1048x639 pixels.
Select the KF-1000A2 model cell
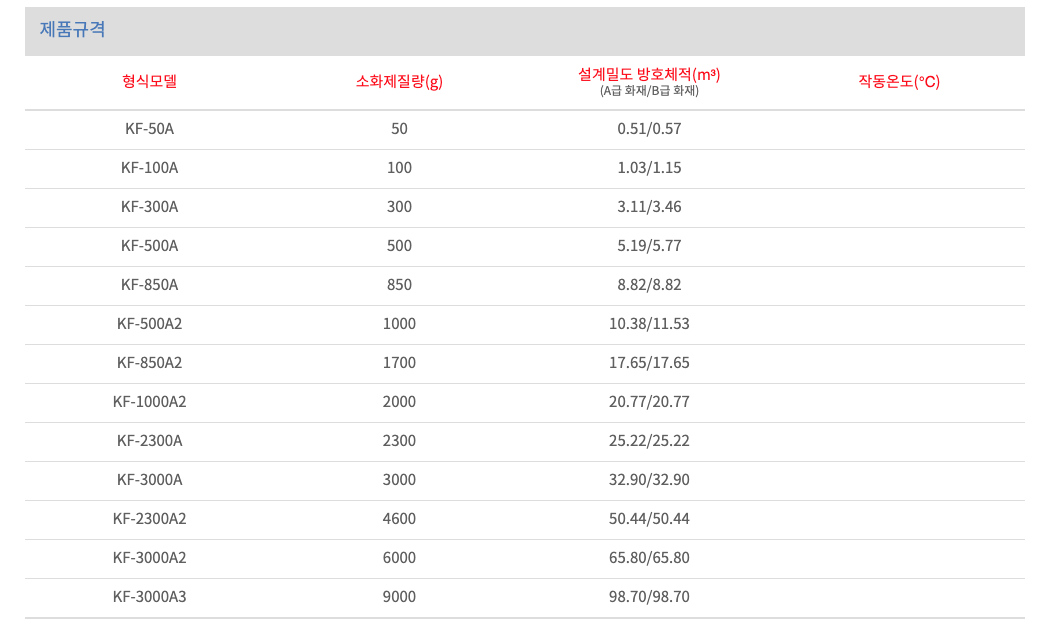pos(149,402)
